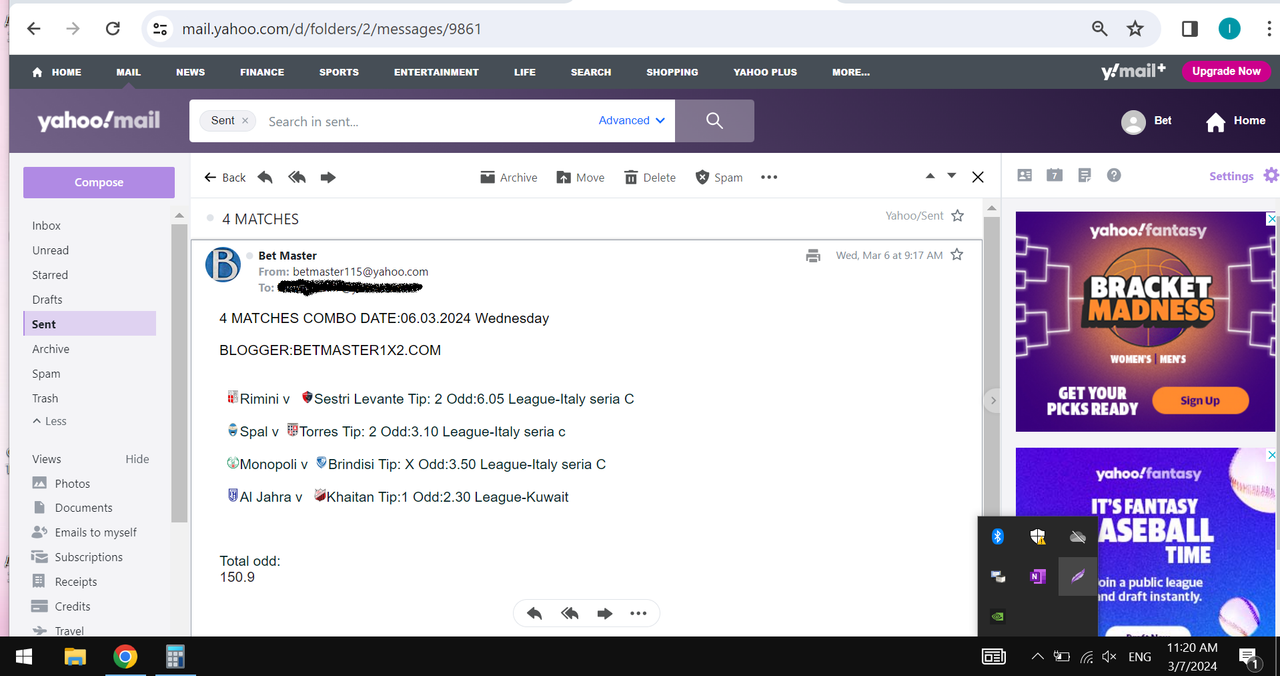The width and height of the screenshot is (1280, 676).
Task: Collapse the right ad panel chevron
Action: [x=993, y=400]
